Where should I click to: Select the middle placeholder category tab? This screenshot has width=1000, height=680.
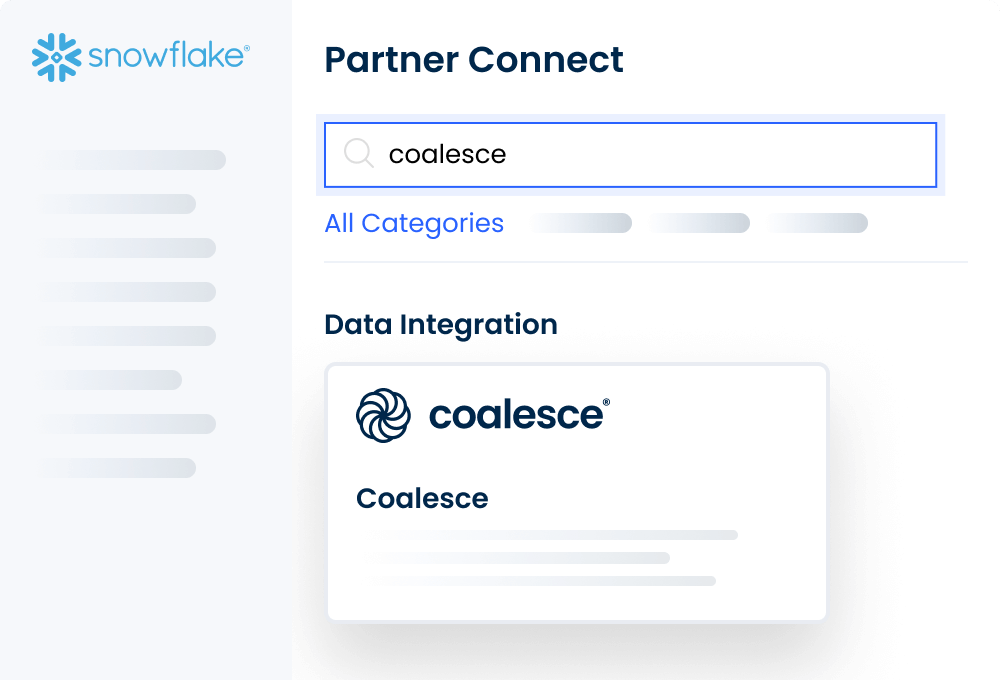(x=700, y=223)
